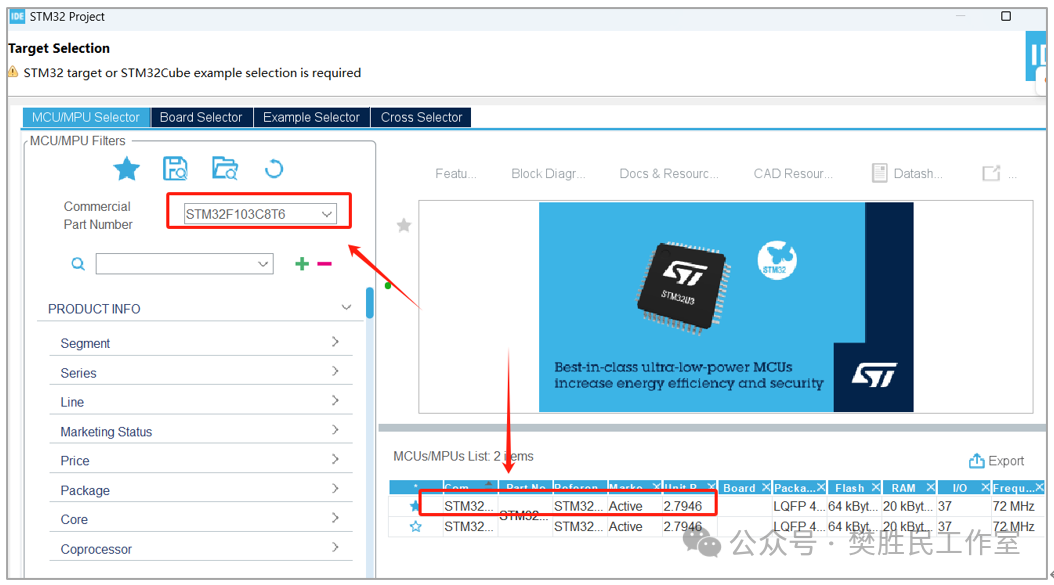The height and width of the screenshot is (585, 1054).
Task: Open the Datash... datasheet button
Action: [x=907, y=173]
